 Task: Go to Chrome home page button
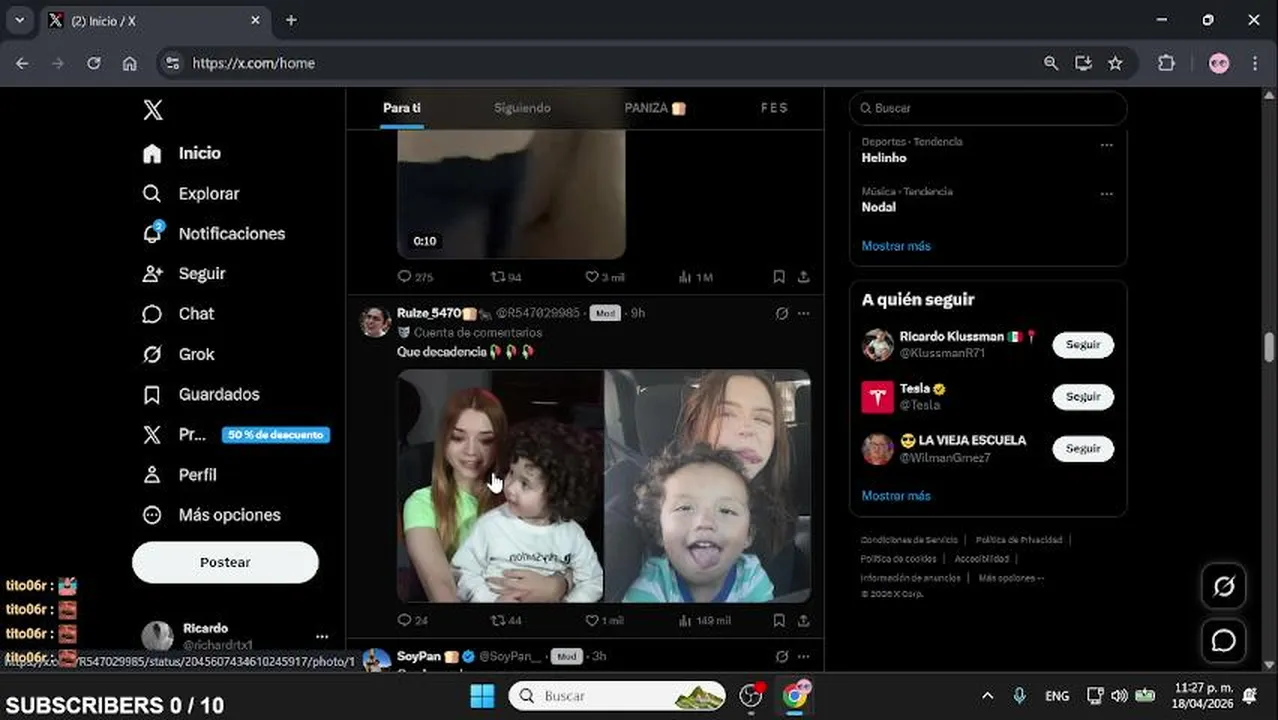129,63
